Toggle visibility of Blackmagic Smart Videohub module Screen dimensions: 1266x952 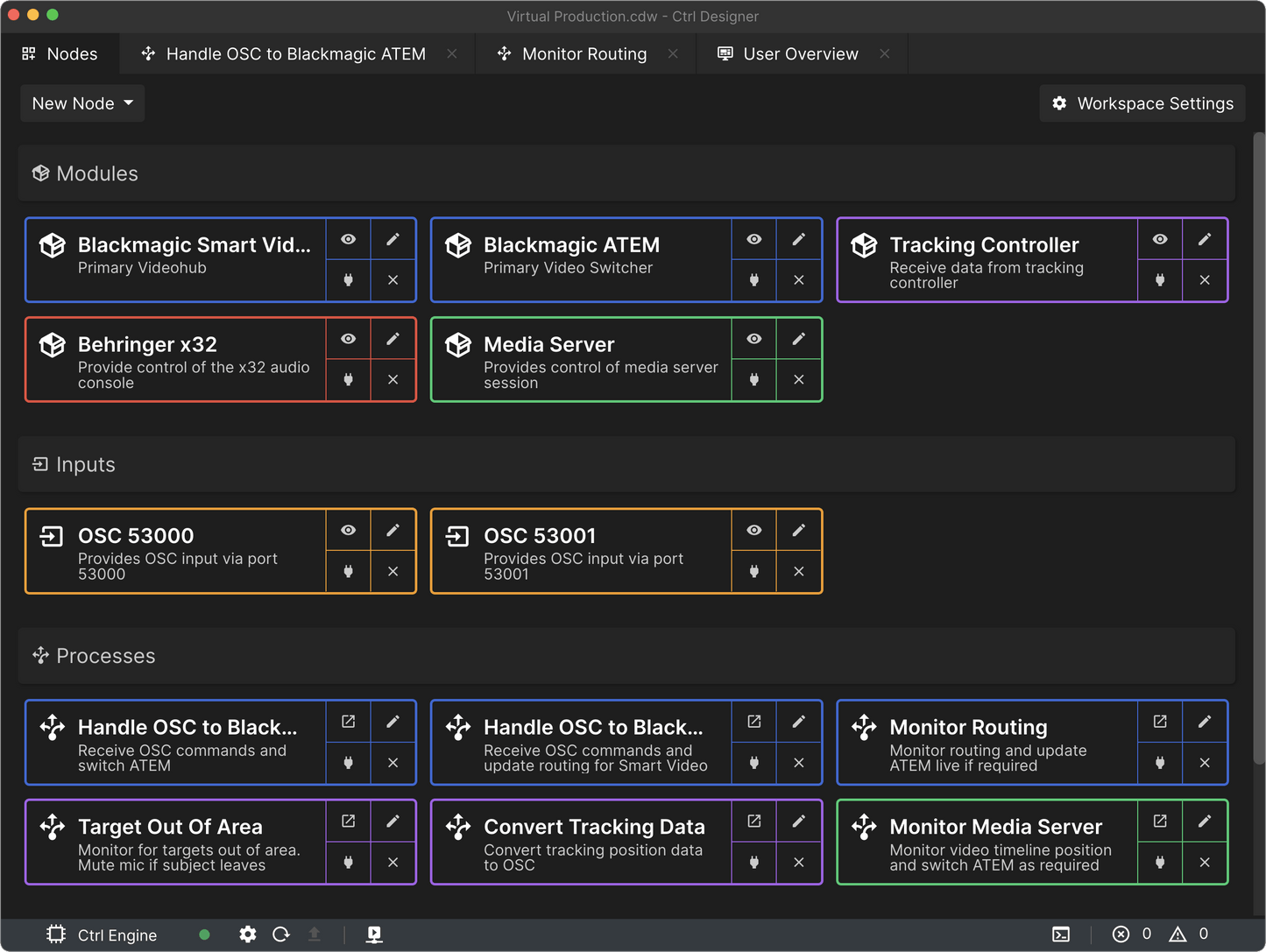348,239
